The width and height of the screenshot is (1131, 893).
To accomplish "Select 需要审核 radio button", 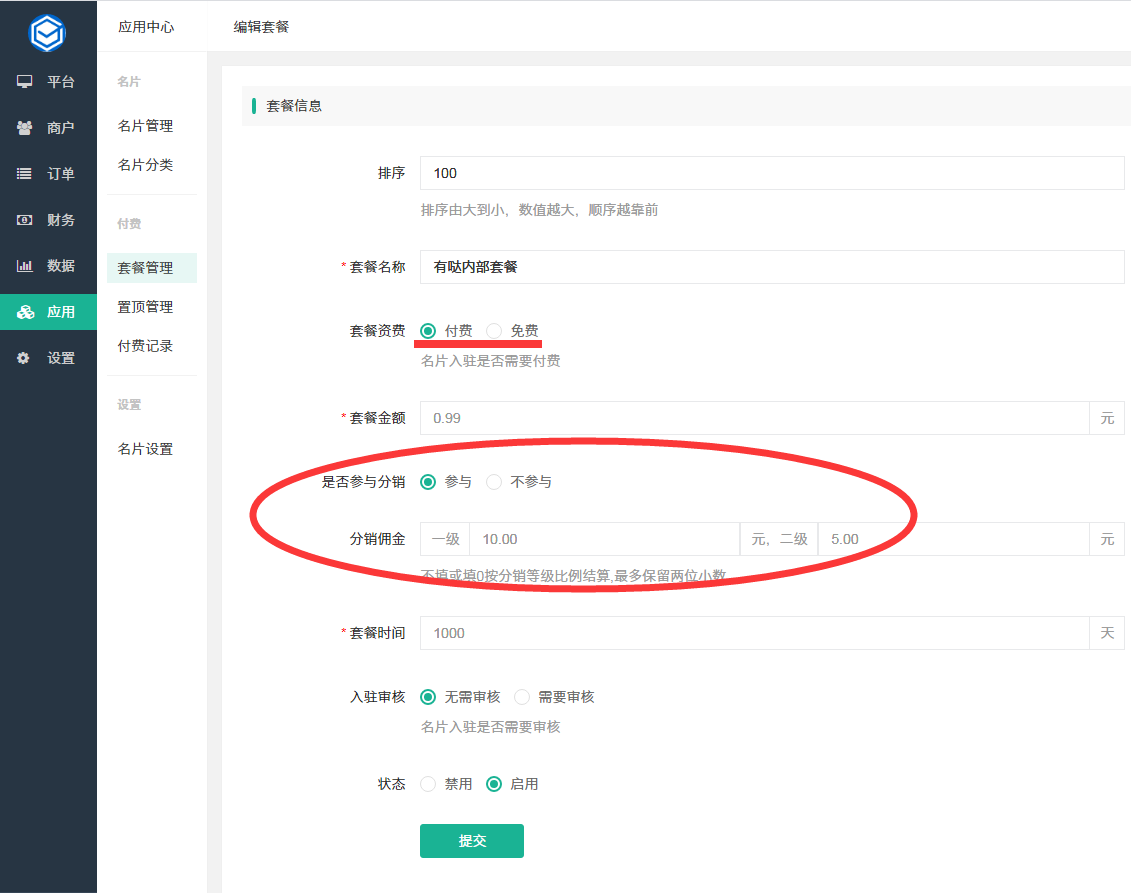I will 522,697.
